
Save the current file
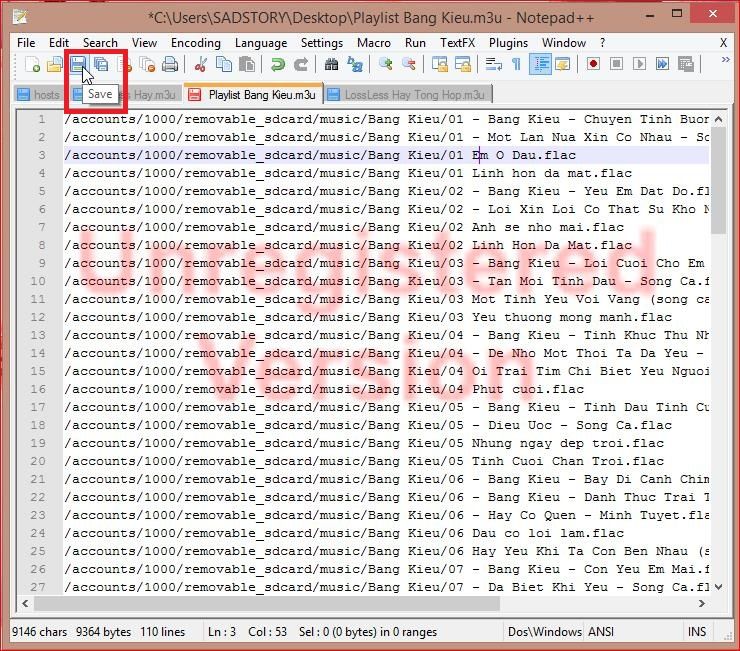click(x=78, y=64)
